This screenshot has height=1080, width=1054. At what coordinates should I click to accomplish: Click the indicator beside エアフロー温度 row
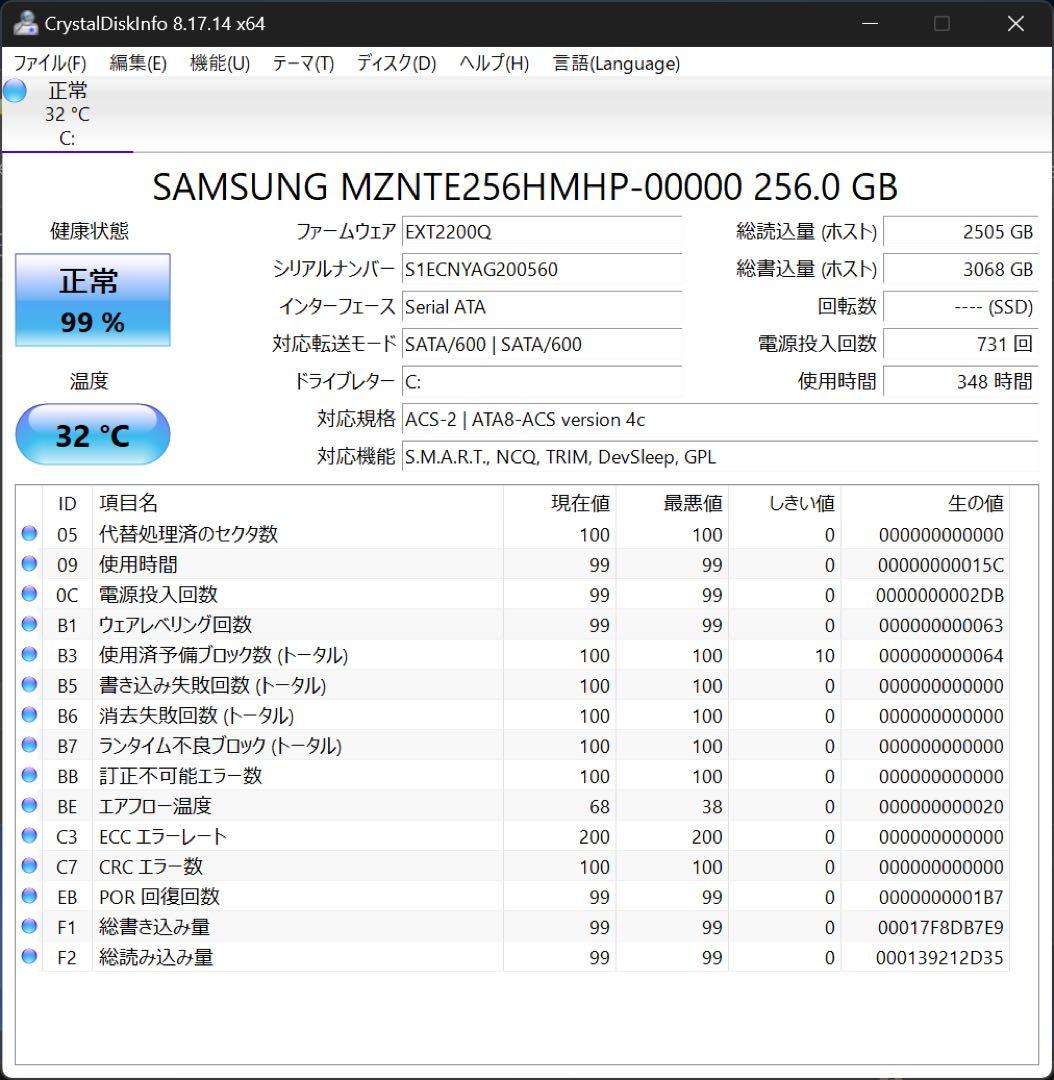[x=29, y=806]
